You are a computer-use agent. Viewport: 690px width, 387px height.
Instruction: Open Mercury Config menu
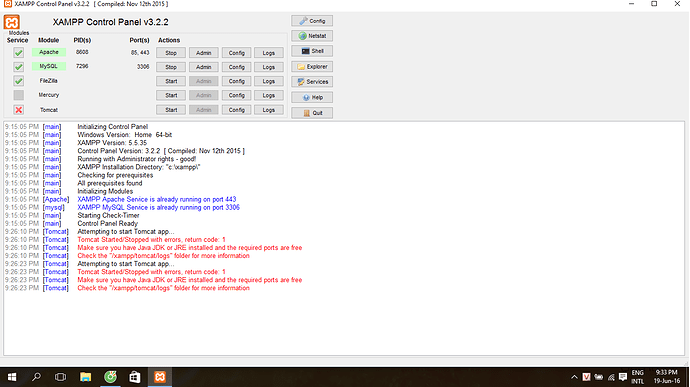(x=236, y=95)
